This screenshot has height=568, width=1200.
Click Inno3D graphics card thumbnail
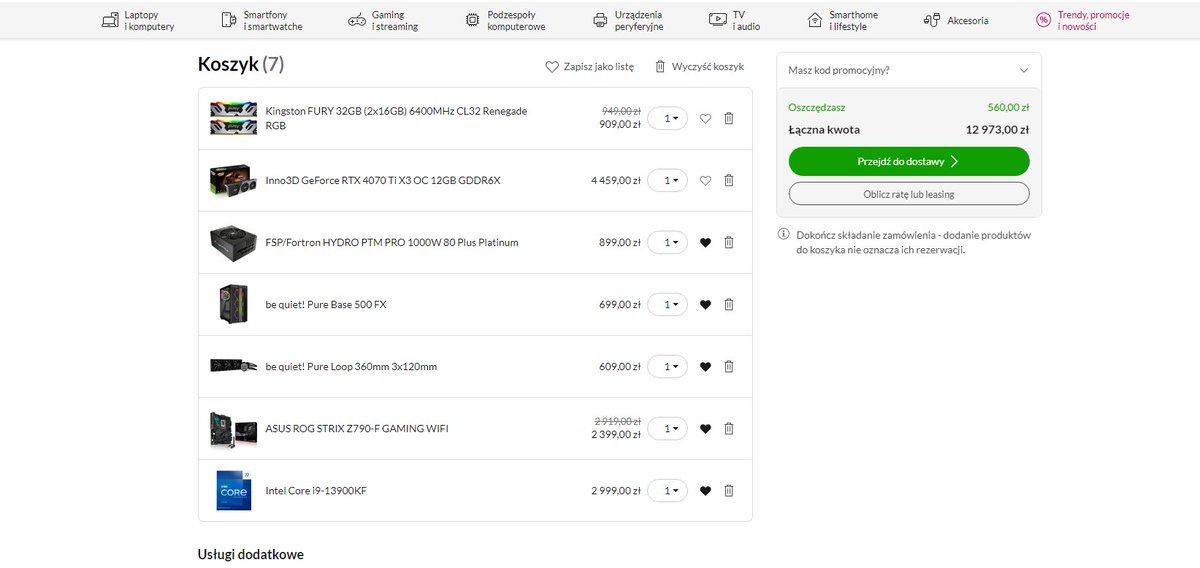(234, 180)
